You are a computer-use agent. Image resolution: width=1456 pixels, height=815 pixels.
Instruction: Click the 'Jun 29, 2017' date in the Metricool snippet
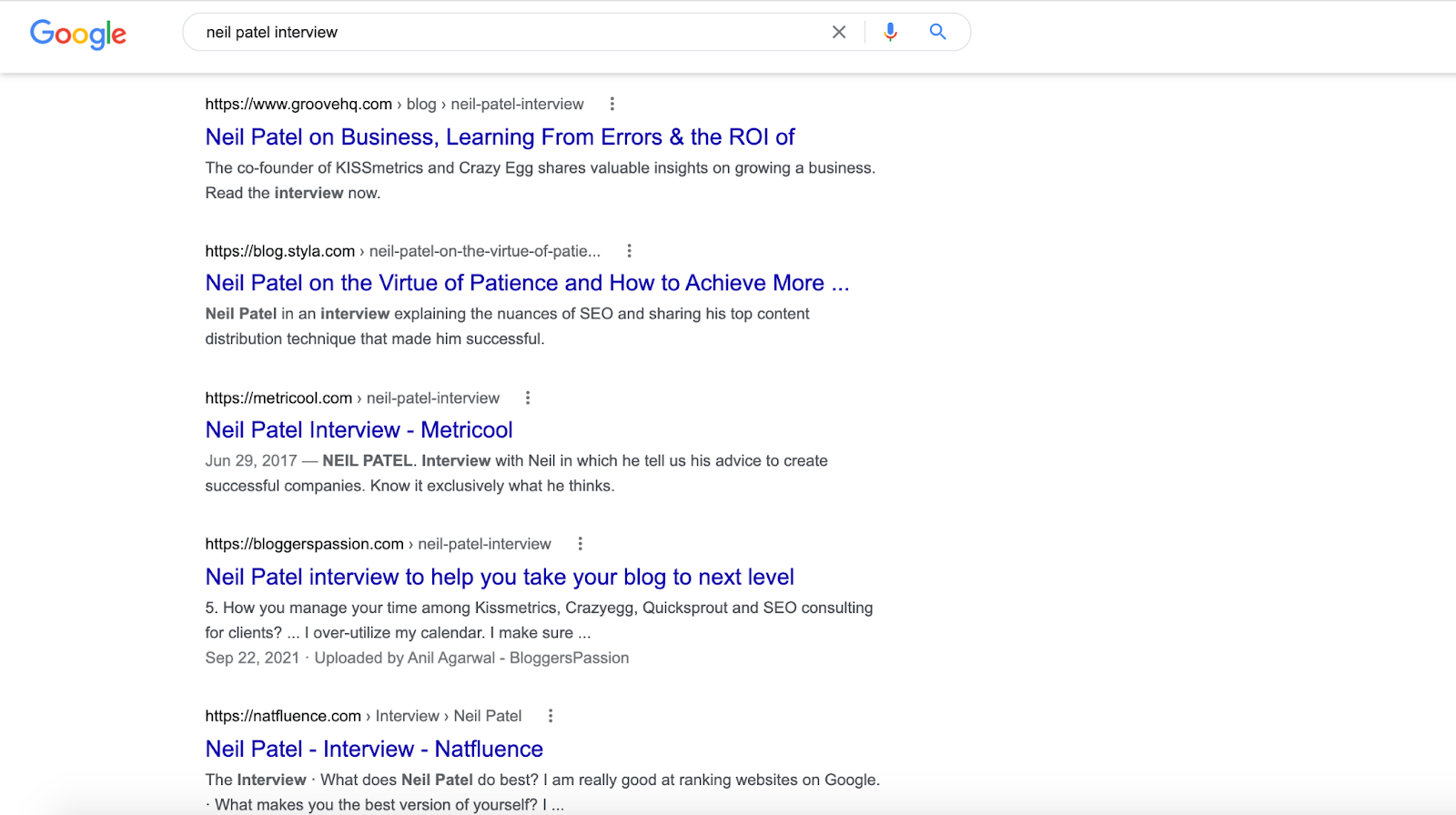251,461
